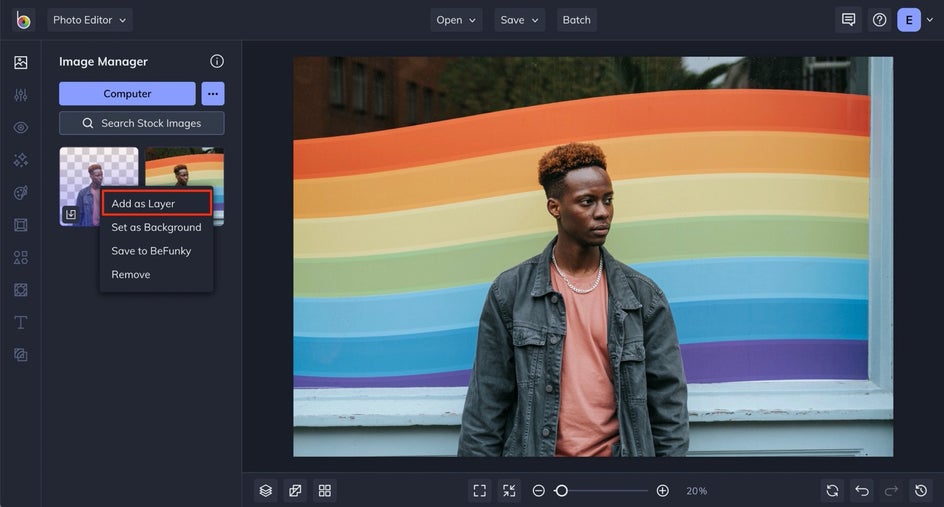Expand the Save dropdown menu
944x507 pixels.
click(519, 20)
